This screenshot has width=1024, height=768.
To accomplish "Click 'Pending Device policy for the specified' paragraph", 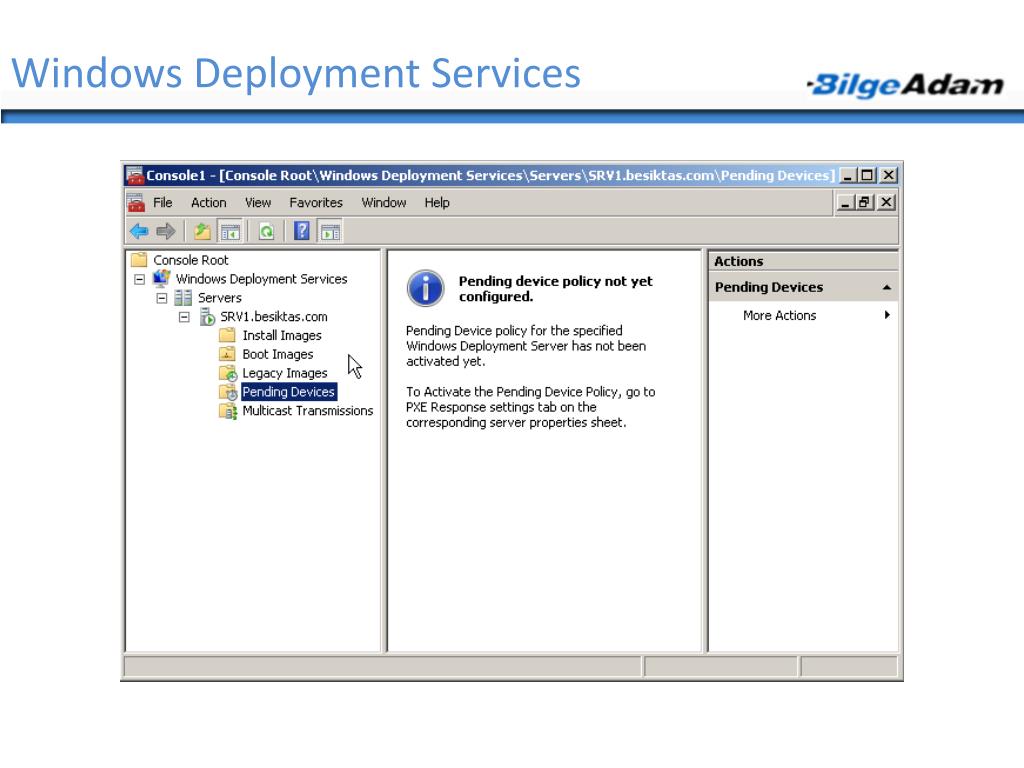I will pos(526,346).
